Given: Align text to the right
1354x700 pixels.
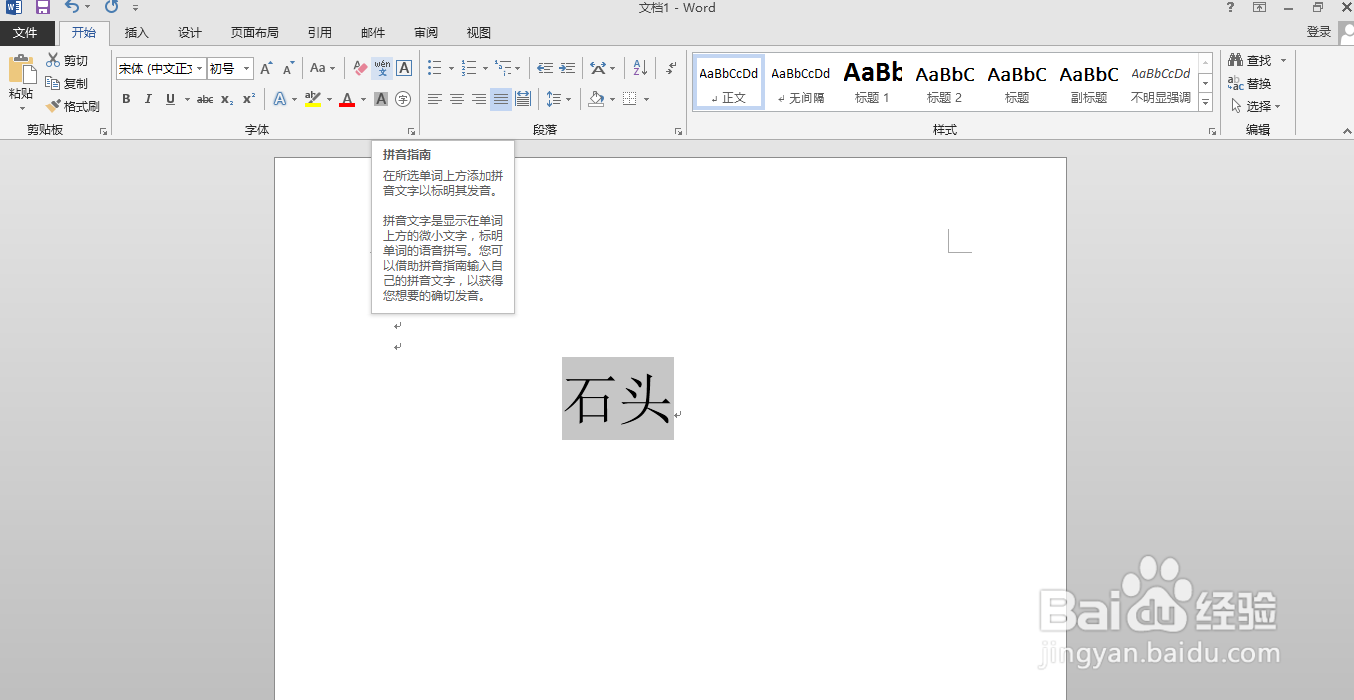Looking at the screenshot, I should tap(479, 99).
